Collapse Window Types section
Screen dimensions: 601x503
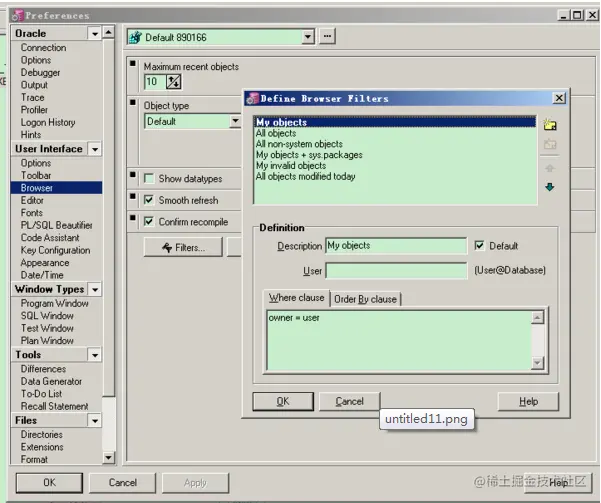pyautogui.click(x=95, y=289)
